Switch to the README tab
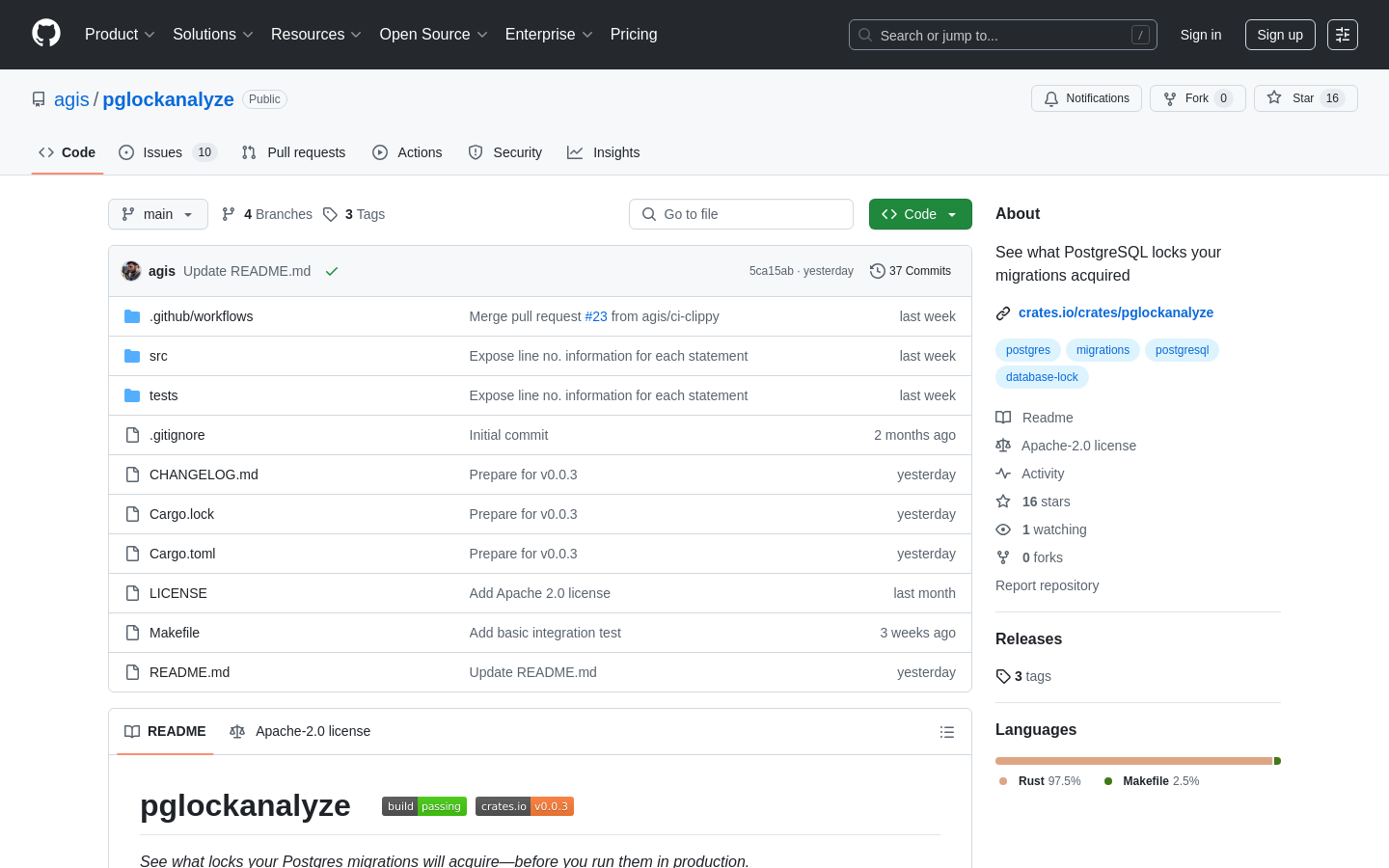Image resolution: width=1389 pixels, height=868 pixels. tap(165, 731)
